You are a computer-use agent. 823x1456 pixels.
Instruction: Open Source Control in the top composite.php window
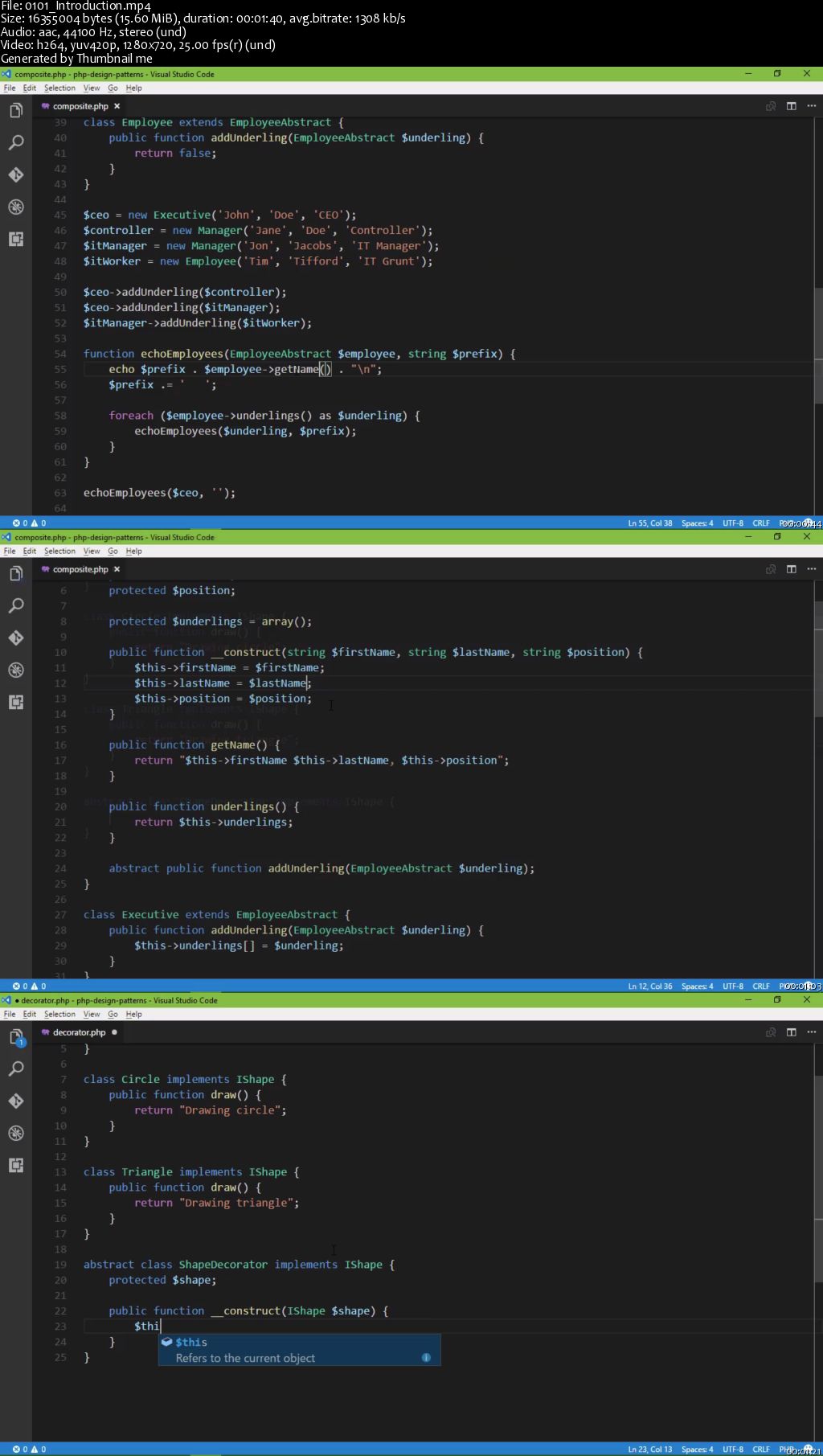(x=15, y=175)
